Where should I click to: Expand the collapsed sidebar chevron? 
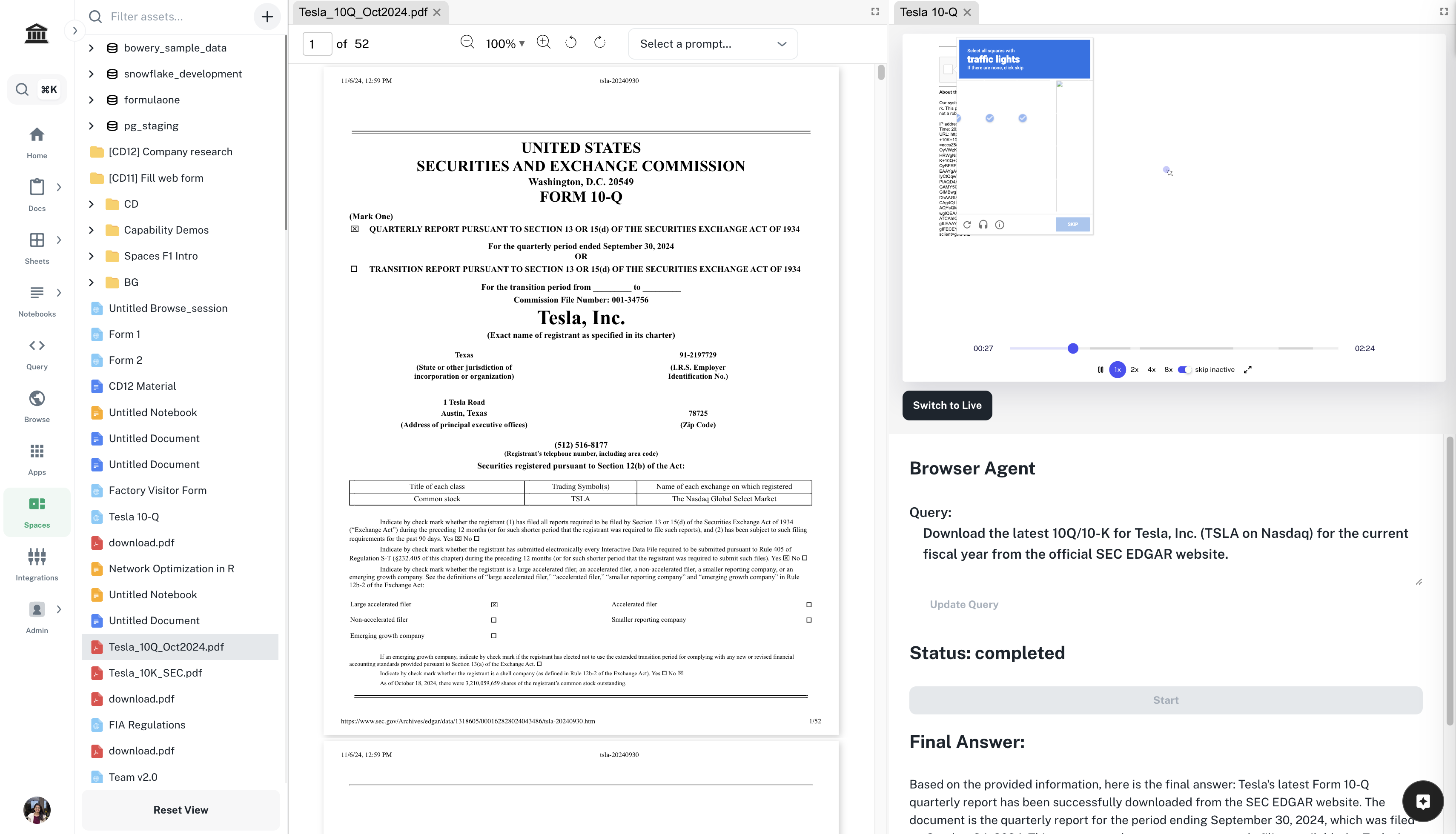pyautogui.click(x=75, y=31)
